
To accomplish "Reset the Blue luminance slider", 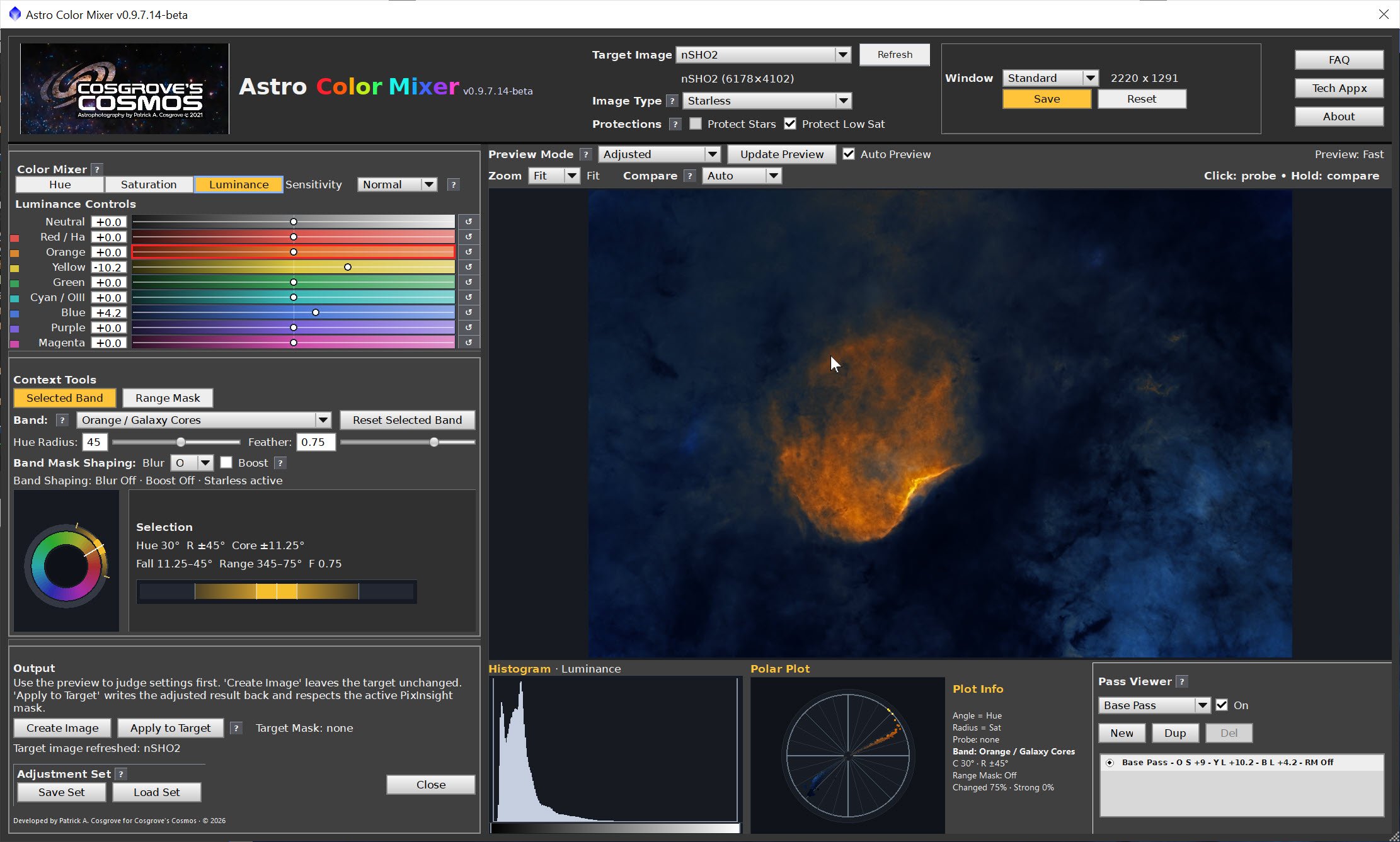I will pos(468,312).
